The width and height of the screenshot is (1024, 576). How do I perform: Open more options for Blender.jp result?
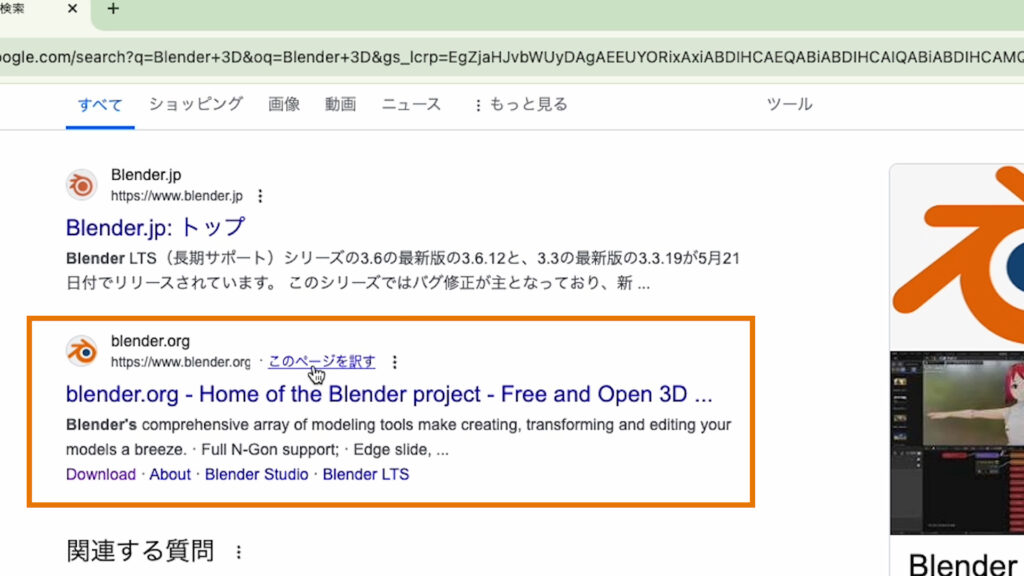pyautogui.click(x=260, y=196)
